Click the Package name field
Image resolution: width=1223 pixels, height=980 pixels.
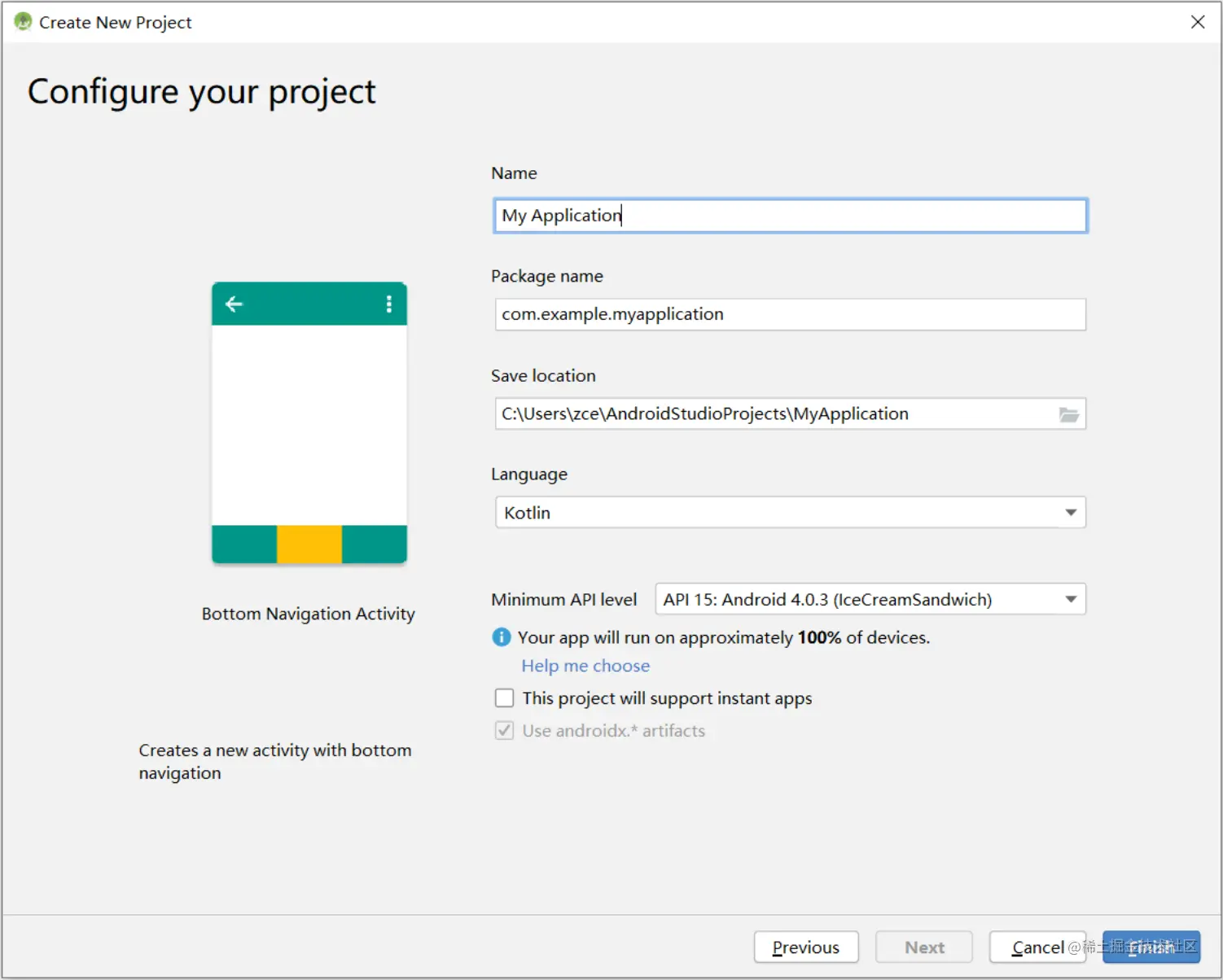(x=790, y=314)
